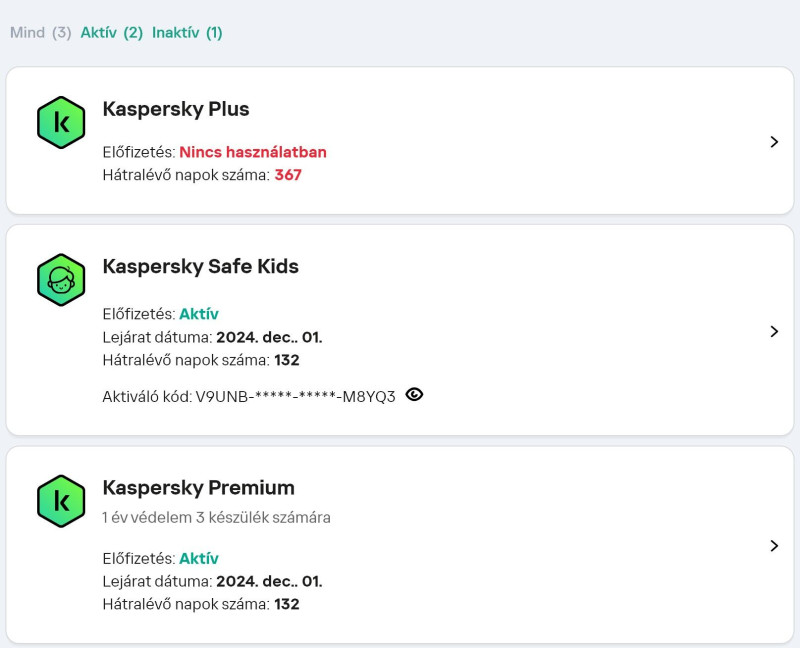Image resolution: width=800 pixels, height=648 pixels.
Task: Open the Kaspersky Safe Kids title
Action: [201, 266]
